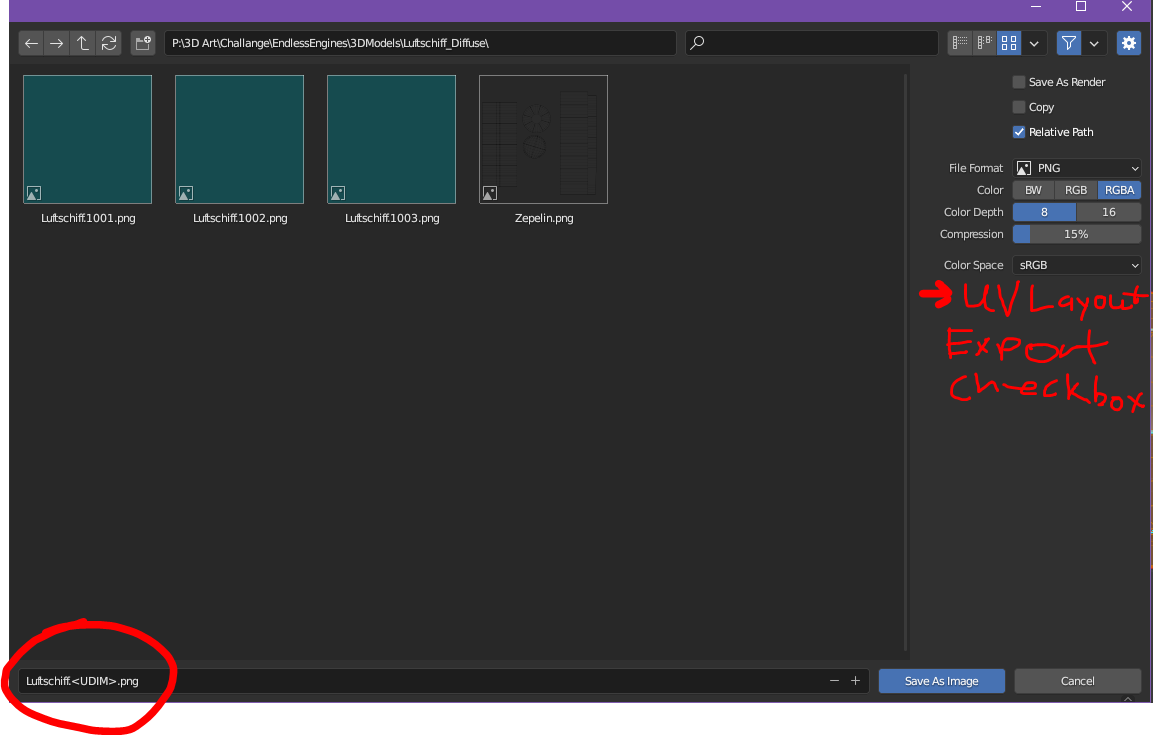
Task: Uncheck Relative Path option
Action: (x=1019, y=132)
